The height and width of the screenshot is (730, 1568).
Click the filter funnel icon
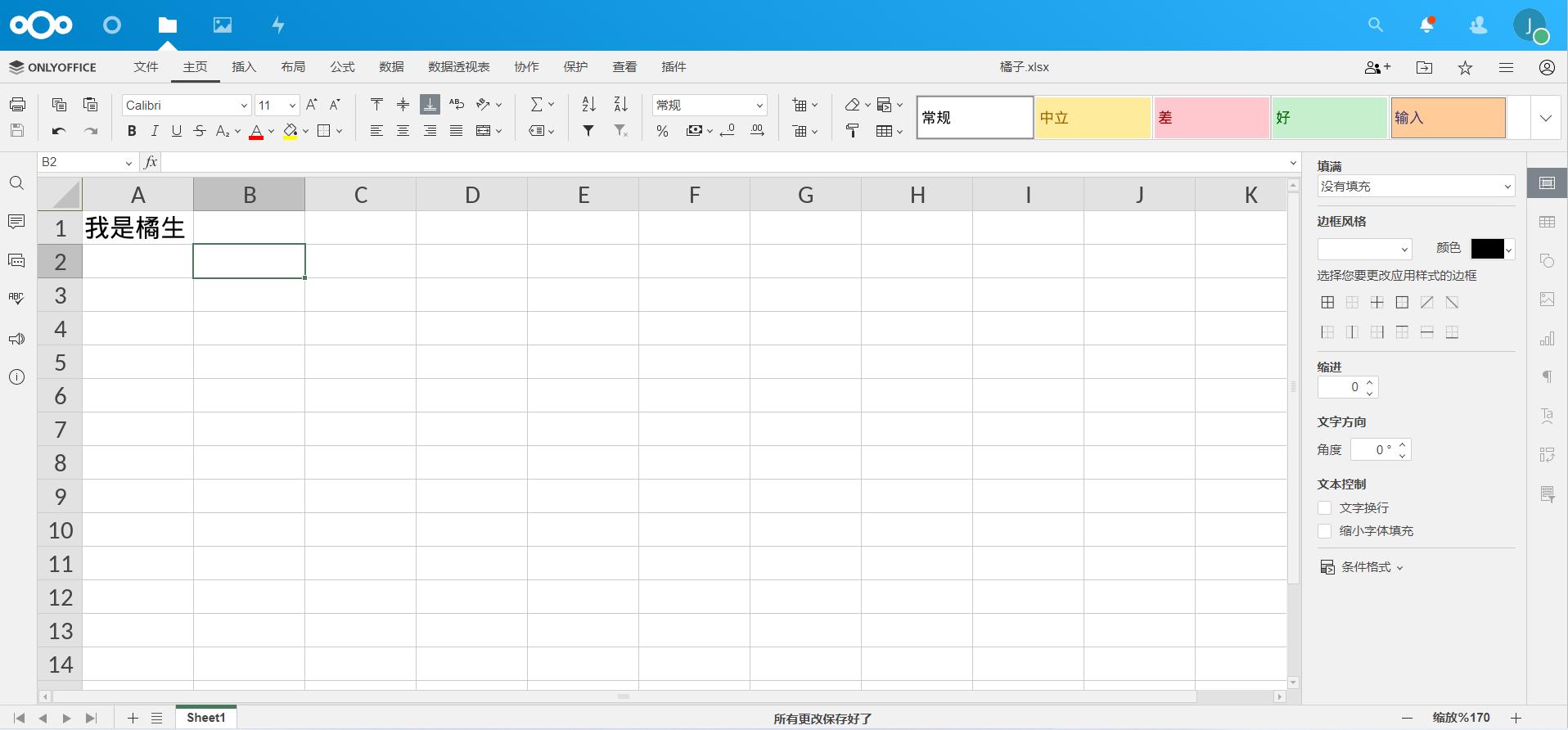(588, 131)
